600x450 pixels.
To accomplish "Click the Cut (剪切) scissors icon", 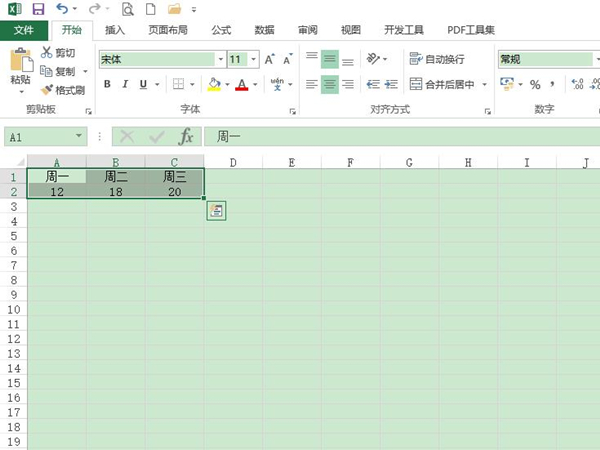I will click(46, 52).
